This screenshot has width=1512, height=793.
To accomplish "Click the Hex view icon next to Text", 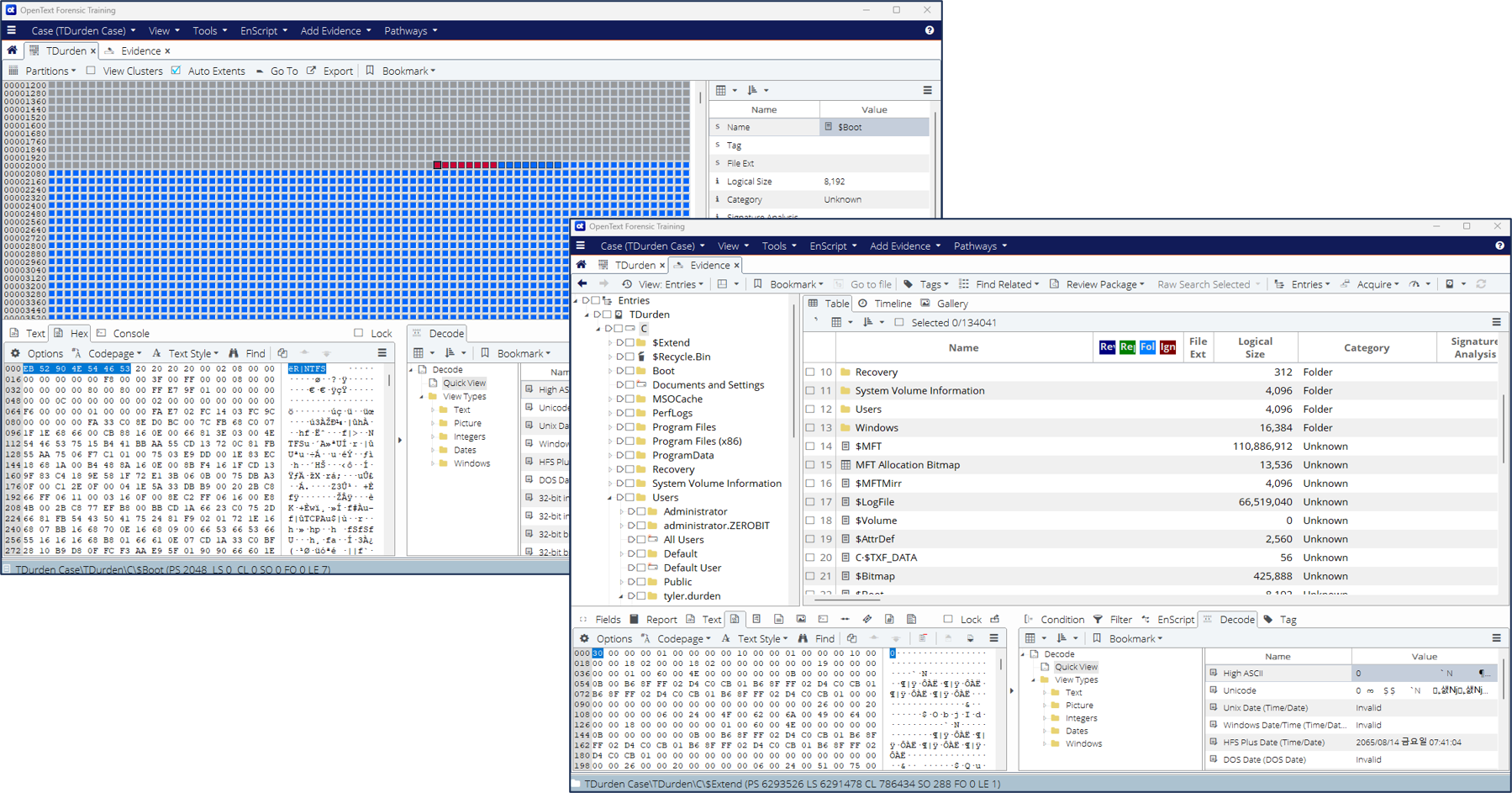I will tap(735, 619).
